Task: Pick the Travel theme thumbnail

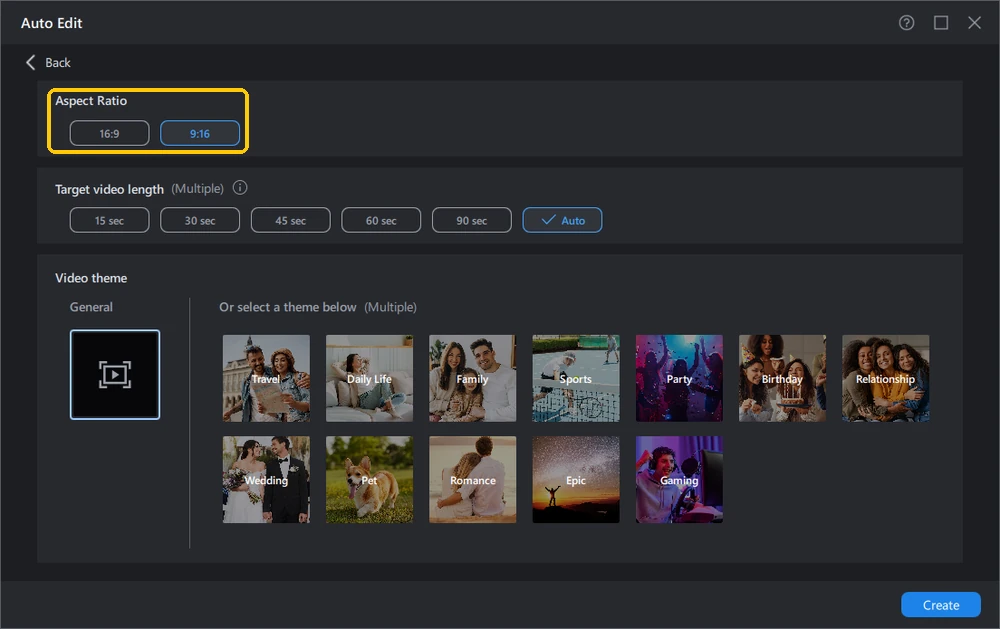Action: (266, 378)
